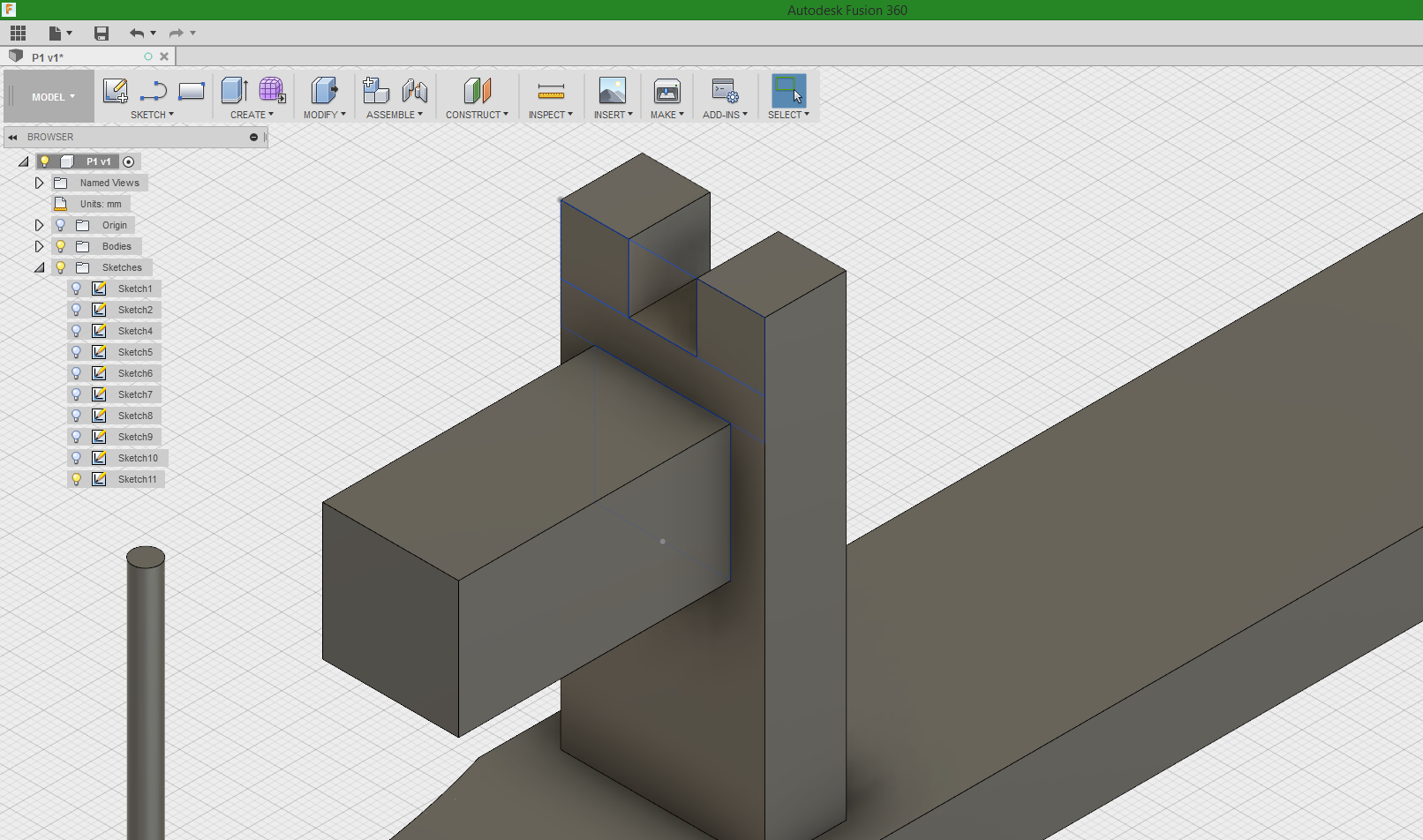Click the BROWSER panel title

pyautogui.click(x=50, y=138)
